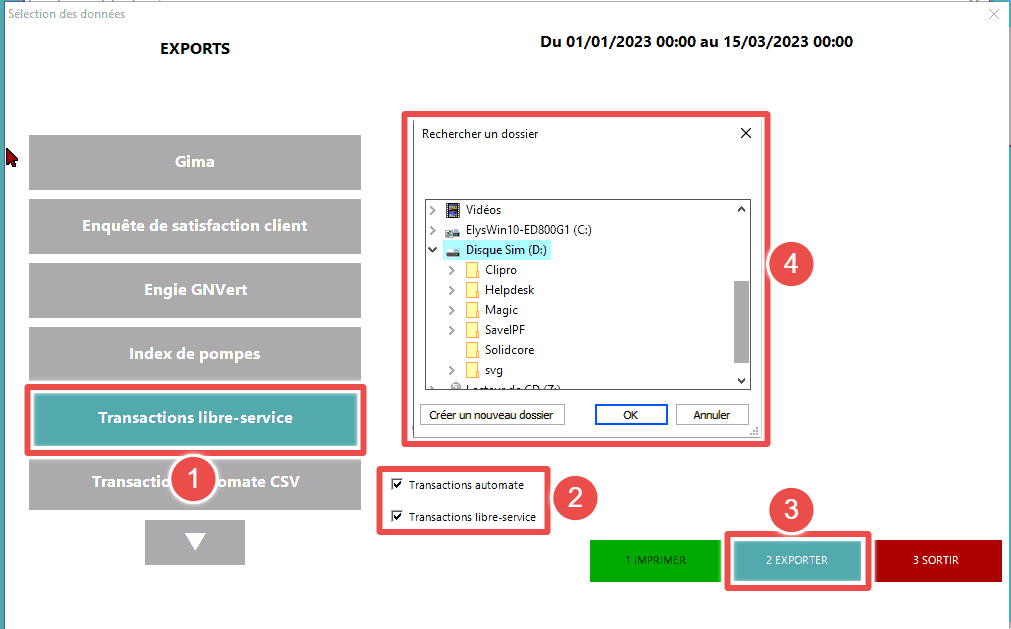Uncheck the Transactions automate checkbox
Image resolution: width=1011 pixels, height=629 pixels.
click(397, 485)
